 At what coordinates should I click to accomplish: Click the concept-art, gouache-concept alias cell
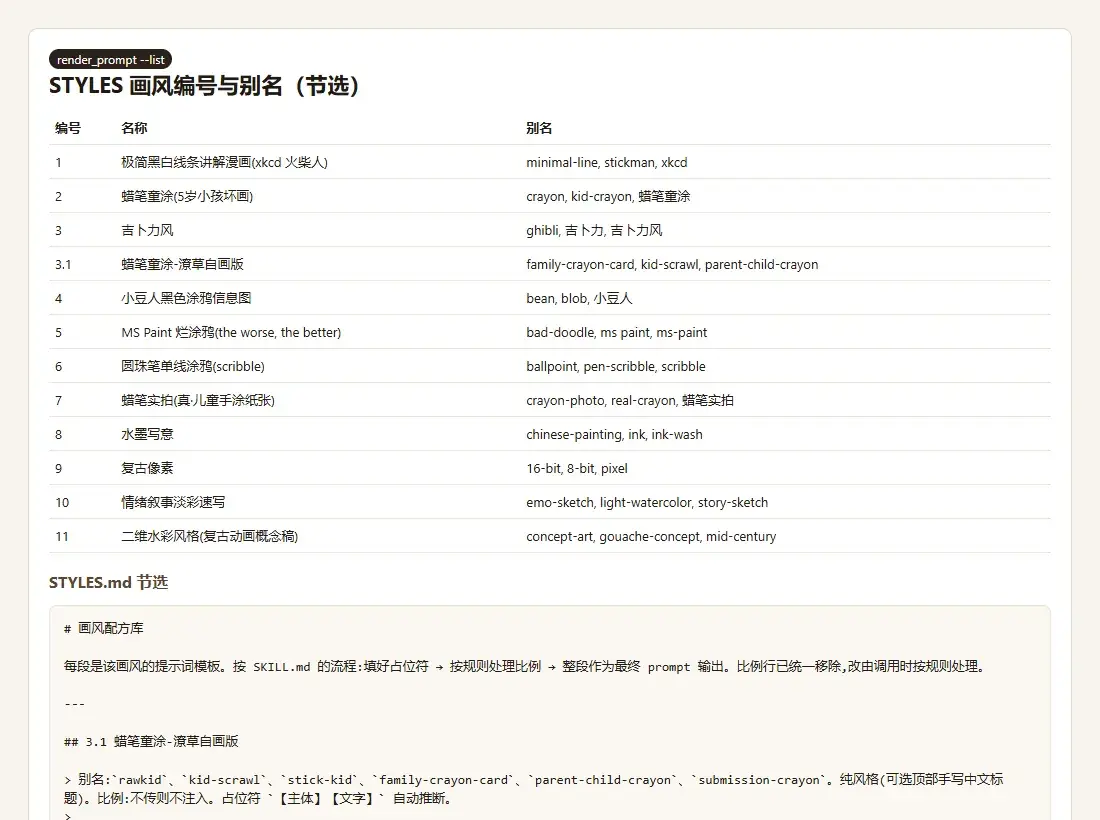tap(651, 537)
